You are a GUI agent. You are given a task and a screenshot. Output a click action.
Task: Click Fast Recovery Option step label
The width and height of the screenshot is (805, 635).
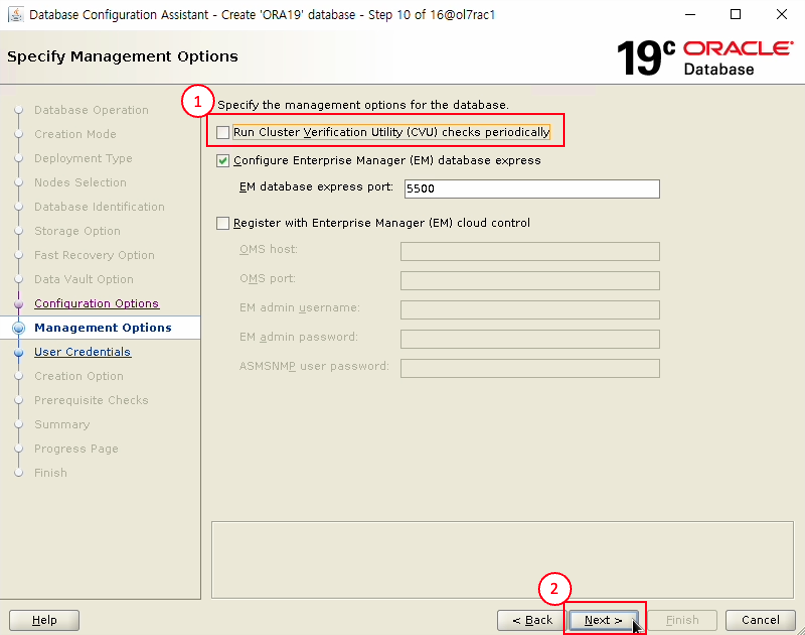(94, 255)
